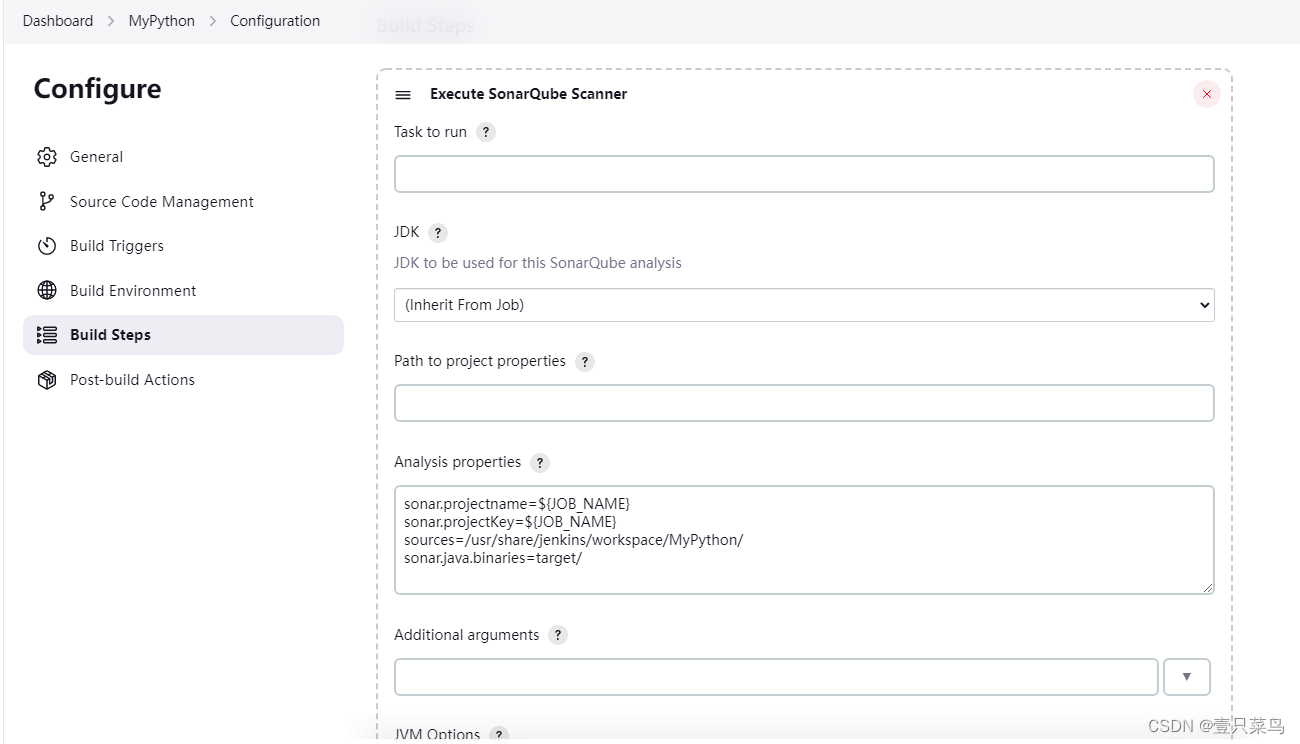
Task: Click the Source Code Management branch icon
Action: coord(47,202)
